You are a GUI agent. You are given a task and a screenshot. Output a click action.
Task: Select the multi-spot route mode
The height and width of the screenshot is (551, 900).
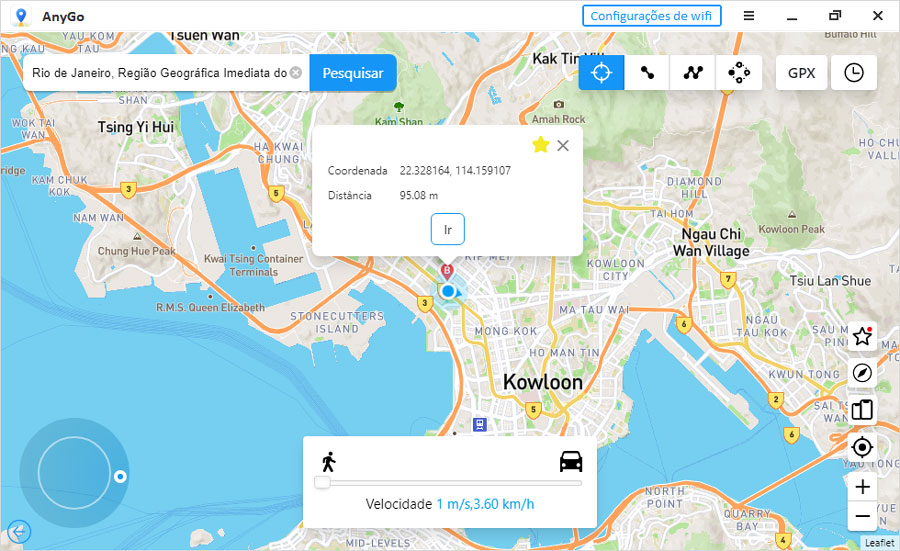[693, 73]
